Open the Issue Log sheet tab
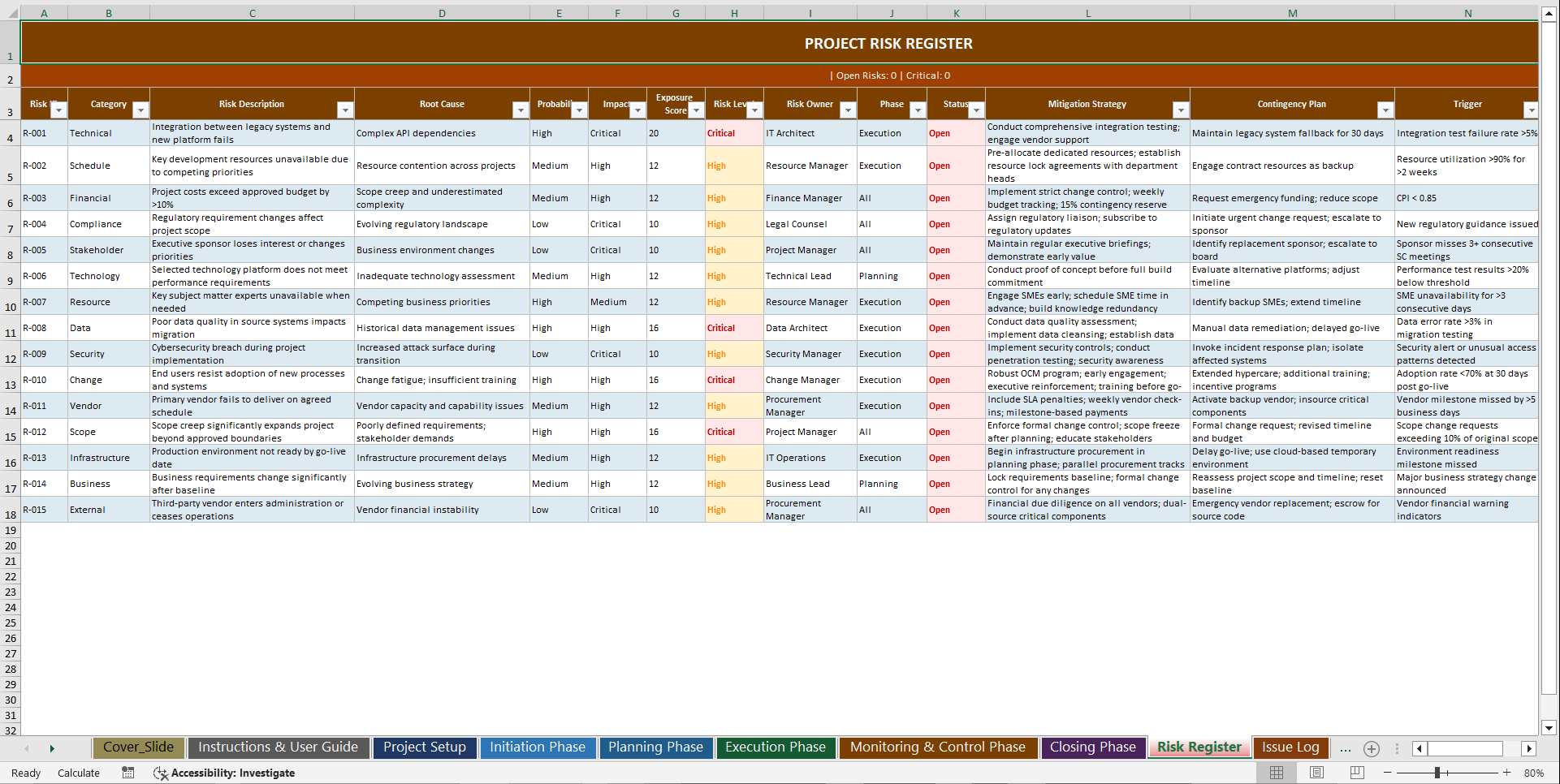 click(x=1290, y=747)
